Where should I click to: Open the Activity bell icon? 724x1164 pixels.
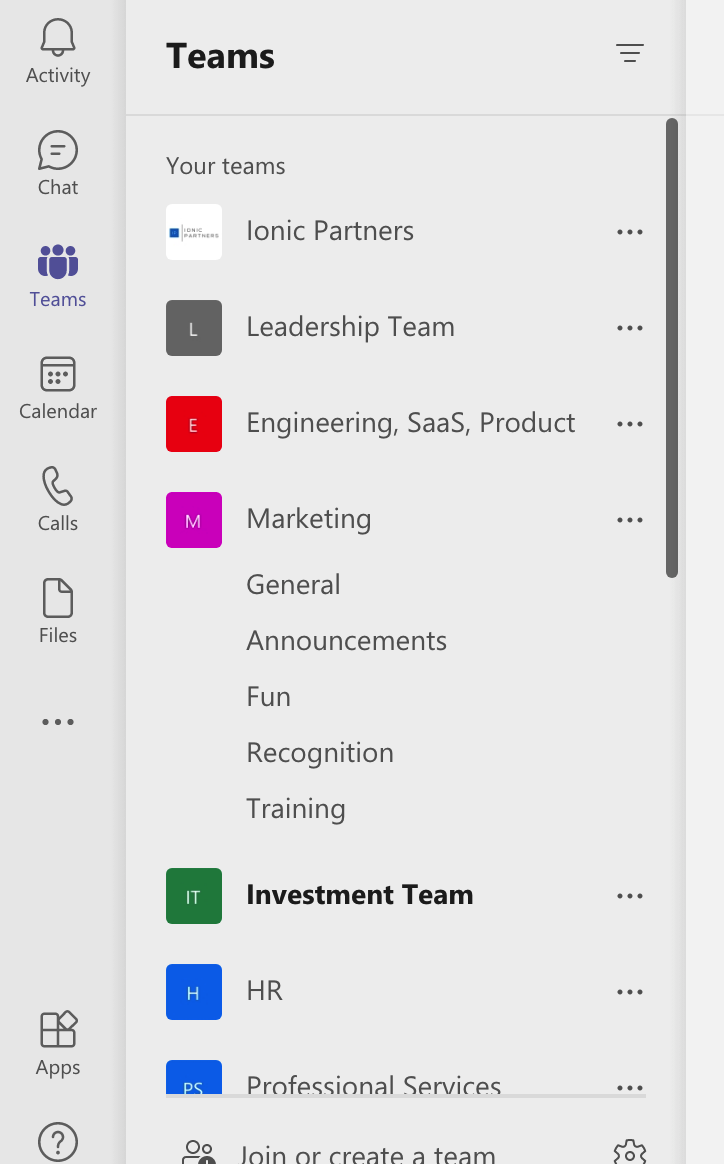coord(57,40)
